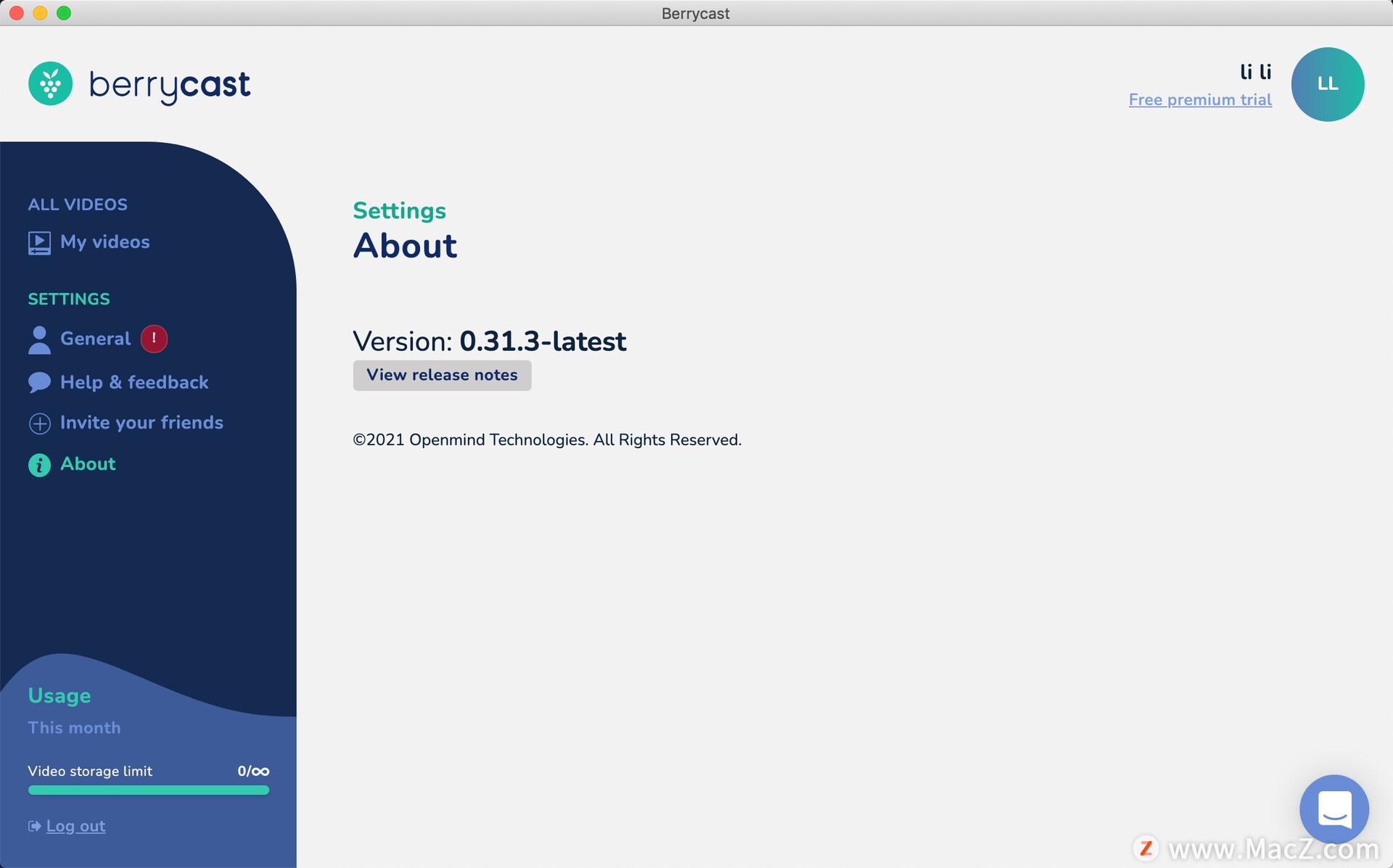
Task: Click View release notes button
Action: [x=442, y=375]
